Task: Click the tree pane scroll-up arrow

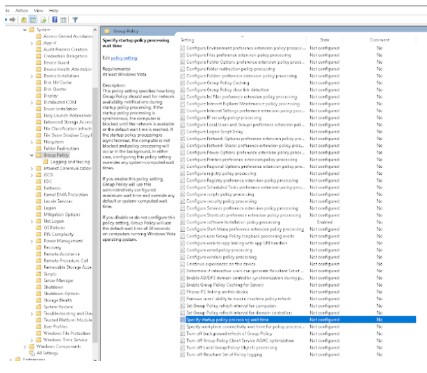Action: (x=95, y=30)
